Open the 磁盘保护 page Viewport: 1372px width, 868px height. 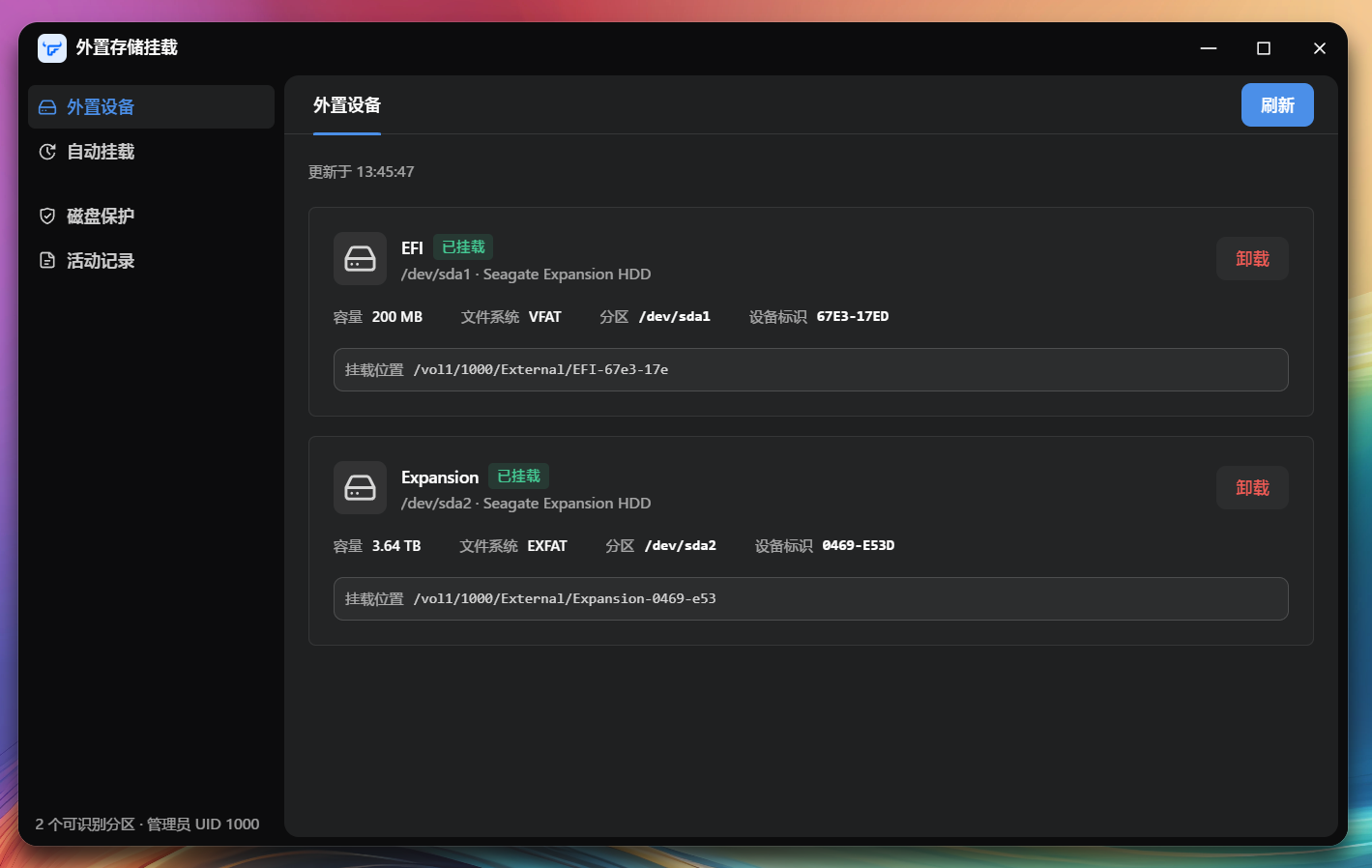151,216
